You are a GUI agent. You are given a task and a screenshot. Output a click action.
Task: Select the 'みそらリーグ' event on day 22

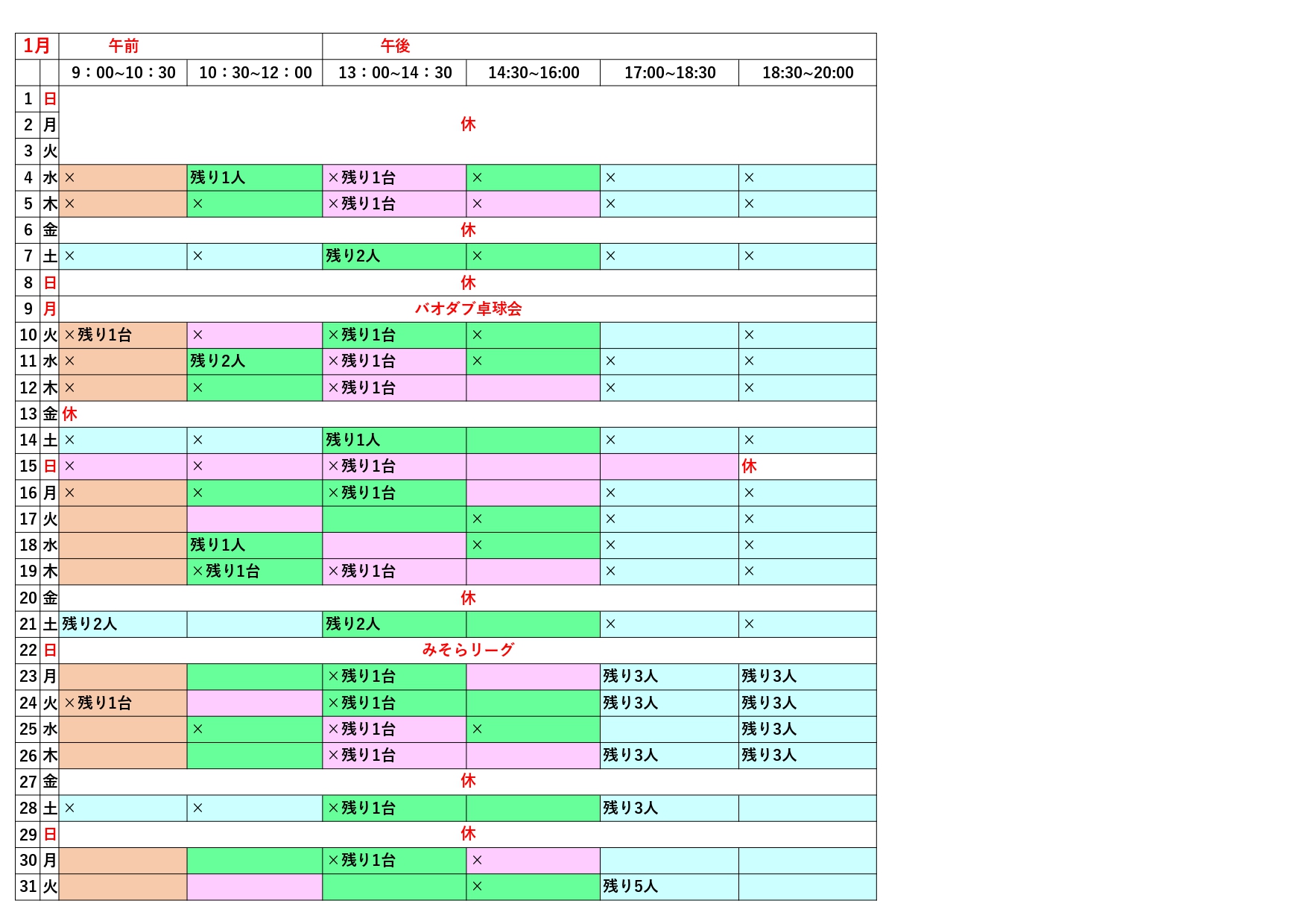point(468,650)
